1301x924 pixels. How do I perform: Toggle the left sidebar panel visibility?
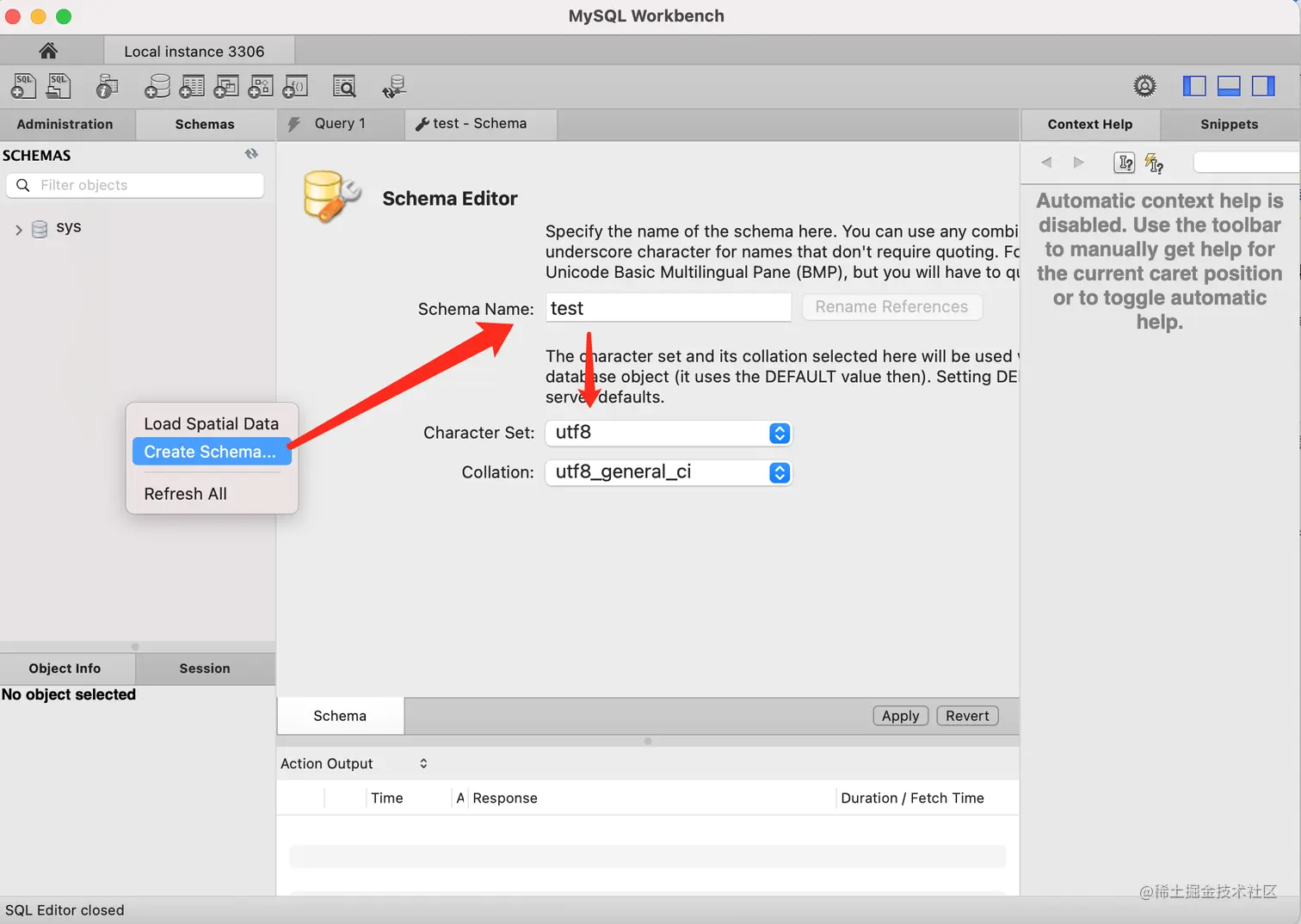pos(1194,86)
